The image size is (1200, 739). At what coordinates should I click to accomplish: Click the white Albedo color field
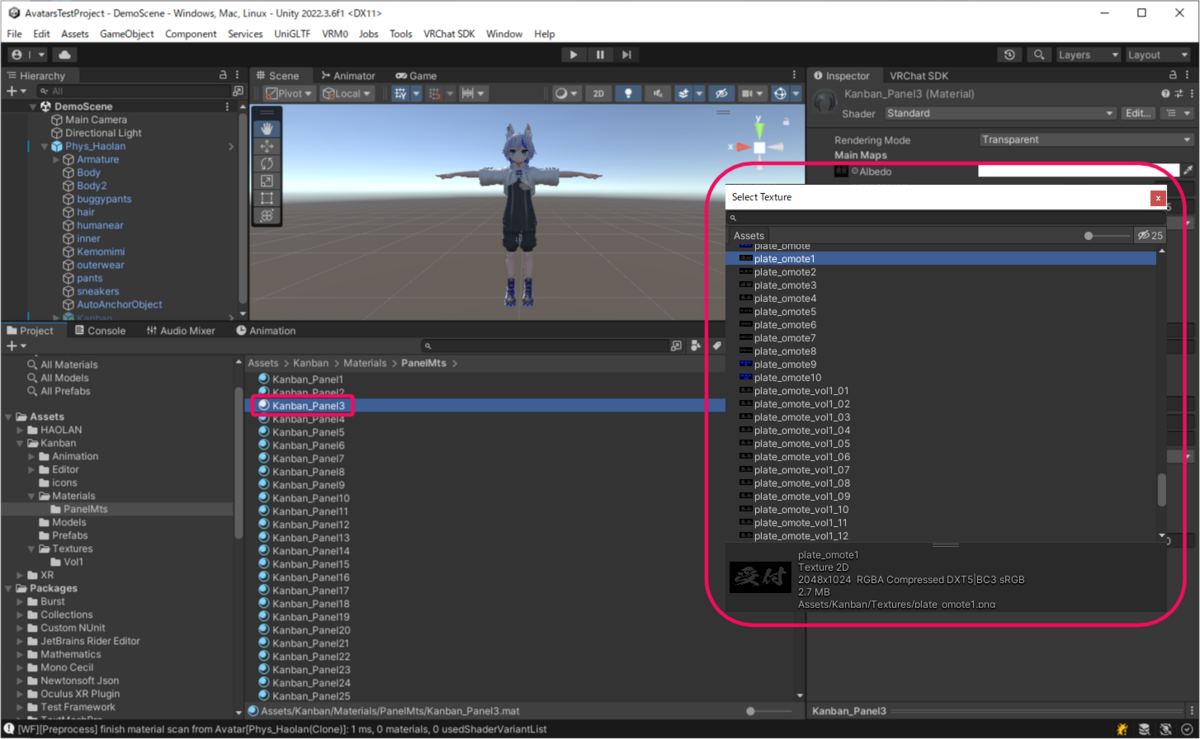click(x=1078, y=171)
